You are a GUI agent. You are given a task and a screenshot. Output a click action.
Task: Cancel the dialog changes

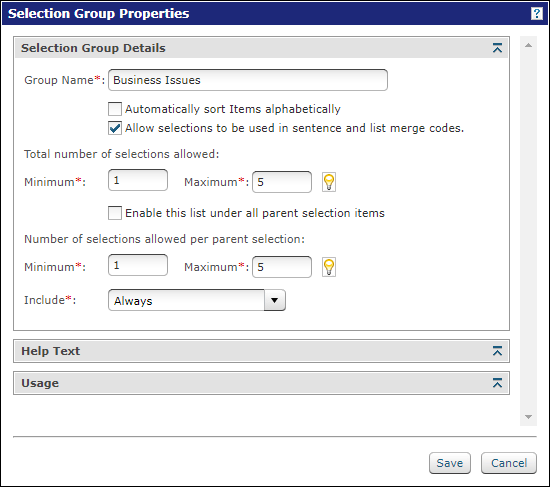[x=509, y=463]
